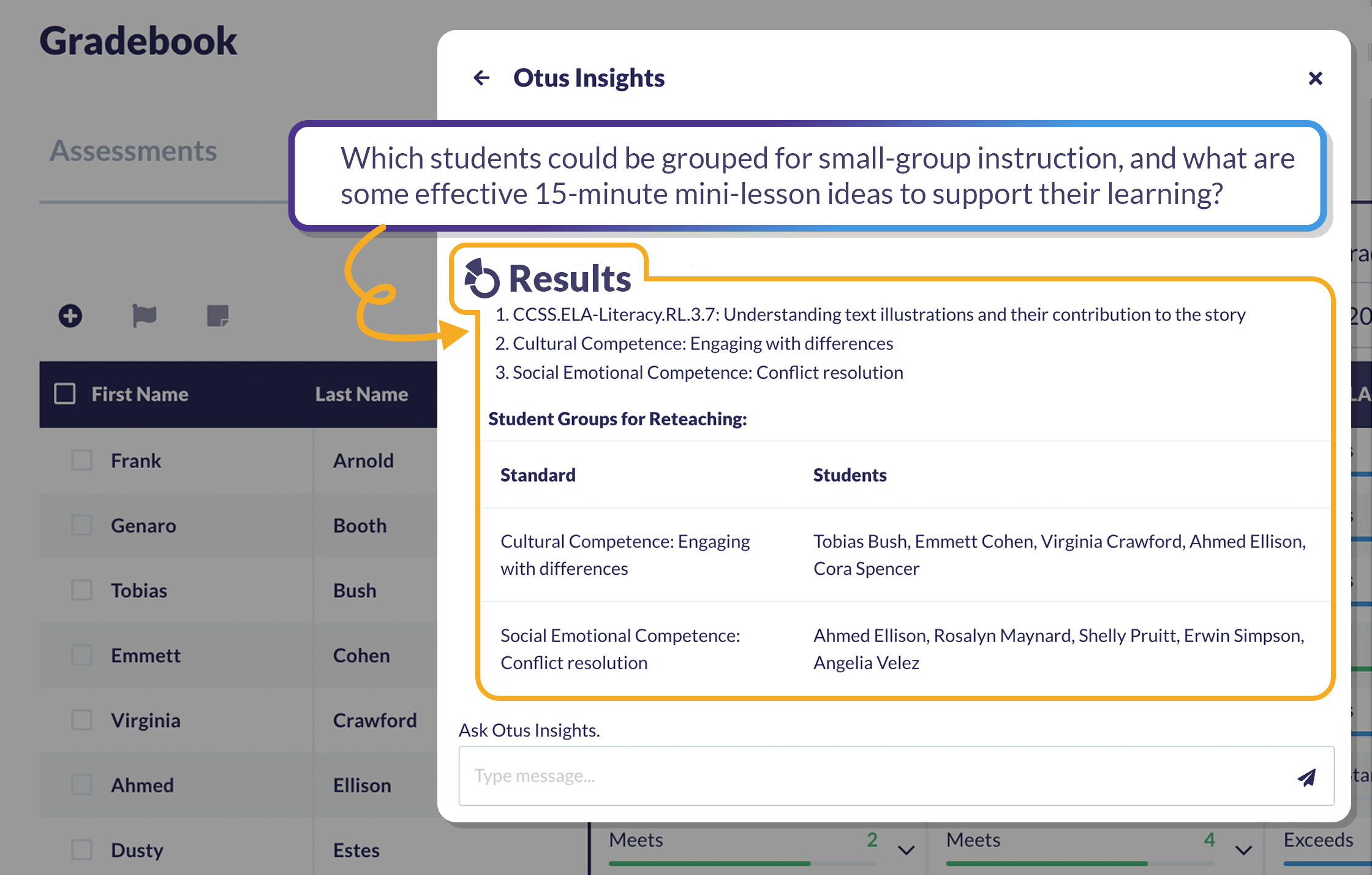Check Frank Arnold's row checkbox
This screenshot has width=1372, height=875.
pyautogui.click(x=81, y=460)
